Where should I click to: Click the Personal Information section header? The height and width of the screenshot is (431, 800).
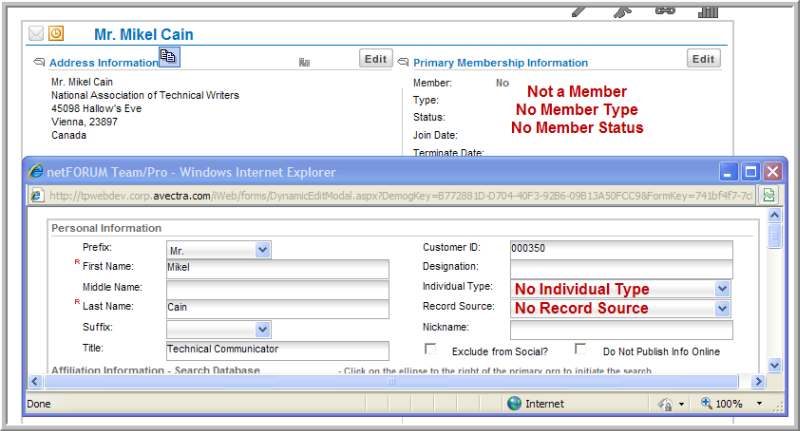click(106, 228)
